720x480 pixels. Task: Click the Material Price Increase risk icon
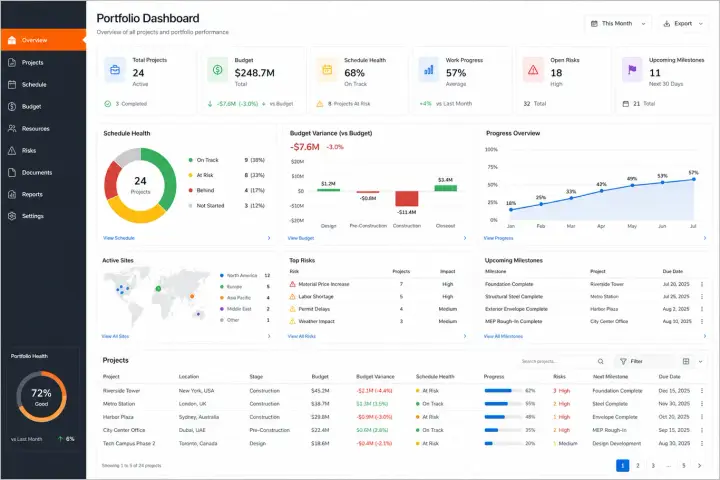click(292, 284)
